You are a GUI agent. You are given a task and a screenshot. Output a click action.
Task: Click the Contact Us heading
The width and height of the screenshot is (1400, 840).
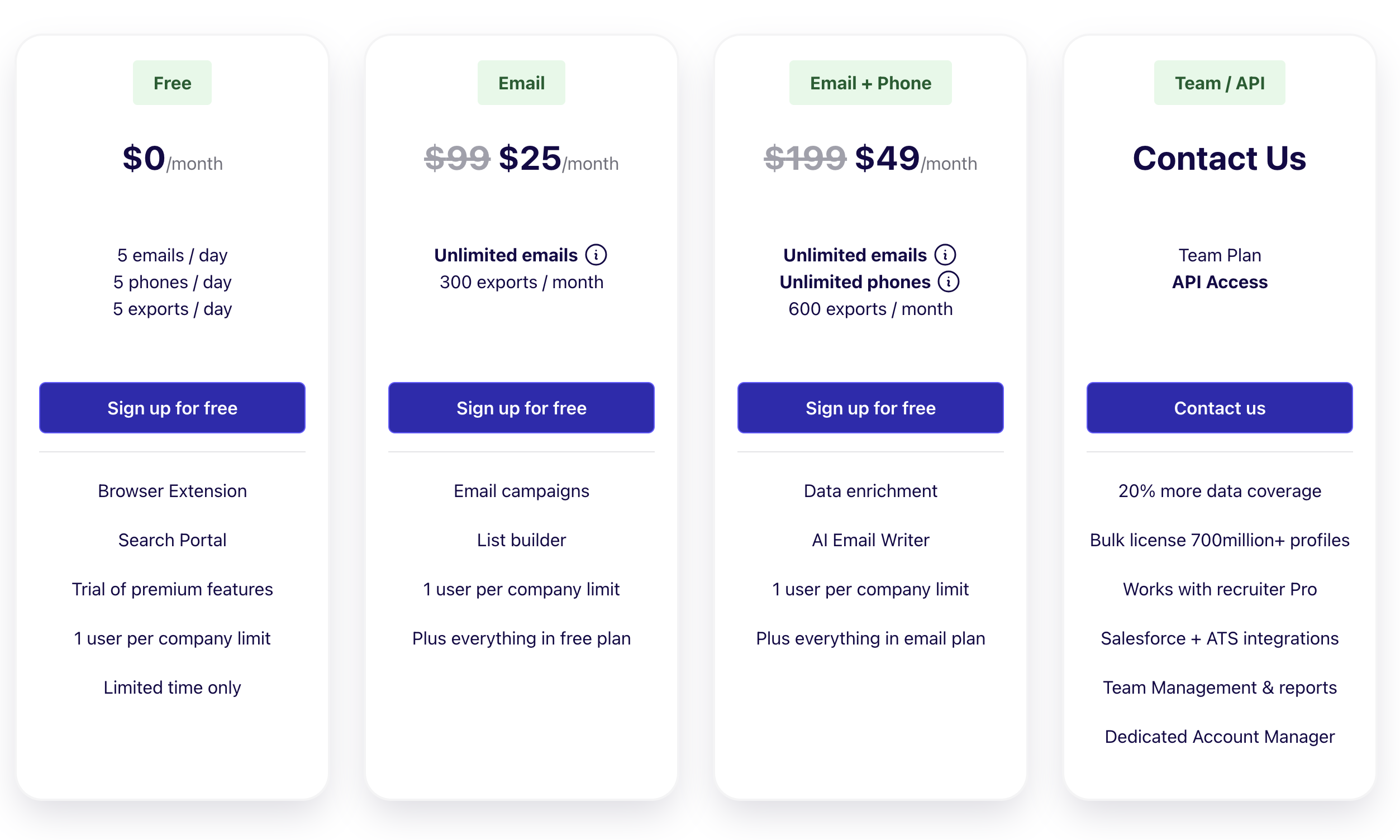pyautogui.click(x=1220, y=158)
